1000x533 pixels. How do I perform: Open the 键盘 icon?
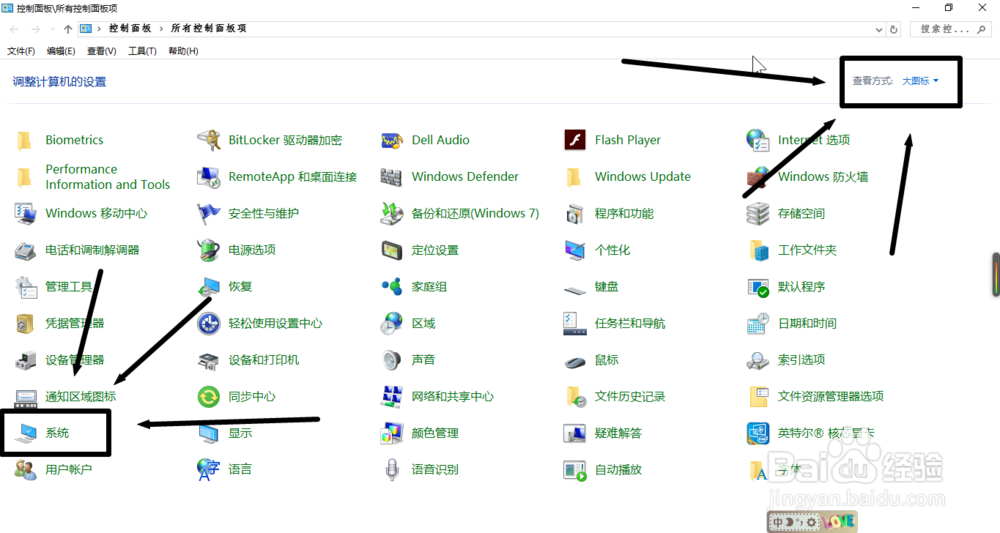575,290
